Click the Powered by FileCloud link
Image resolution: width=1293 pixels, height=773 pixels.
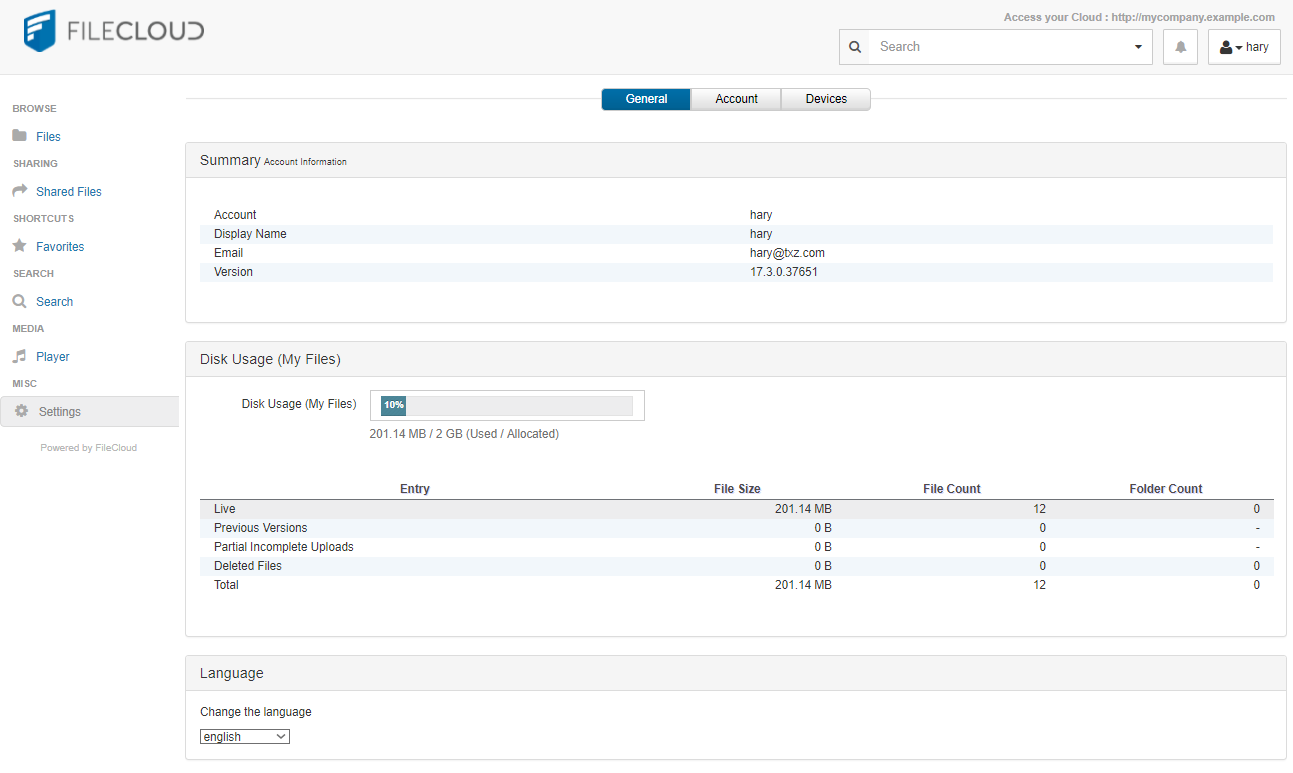point(89,448)
